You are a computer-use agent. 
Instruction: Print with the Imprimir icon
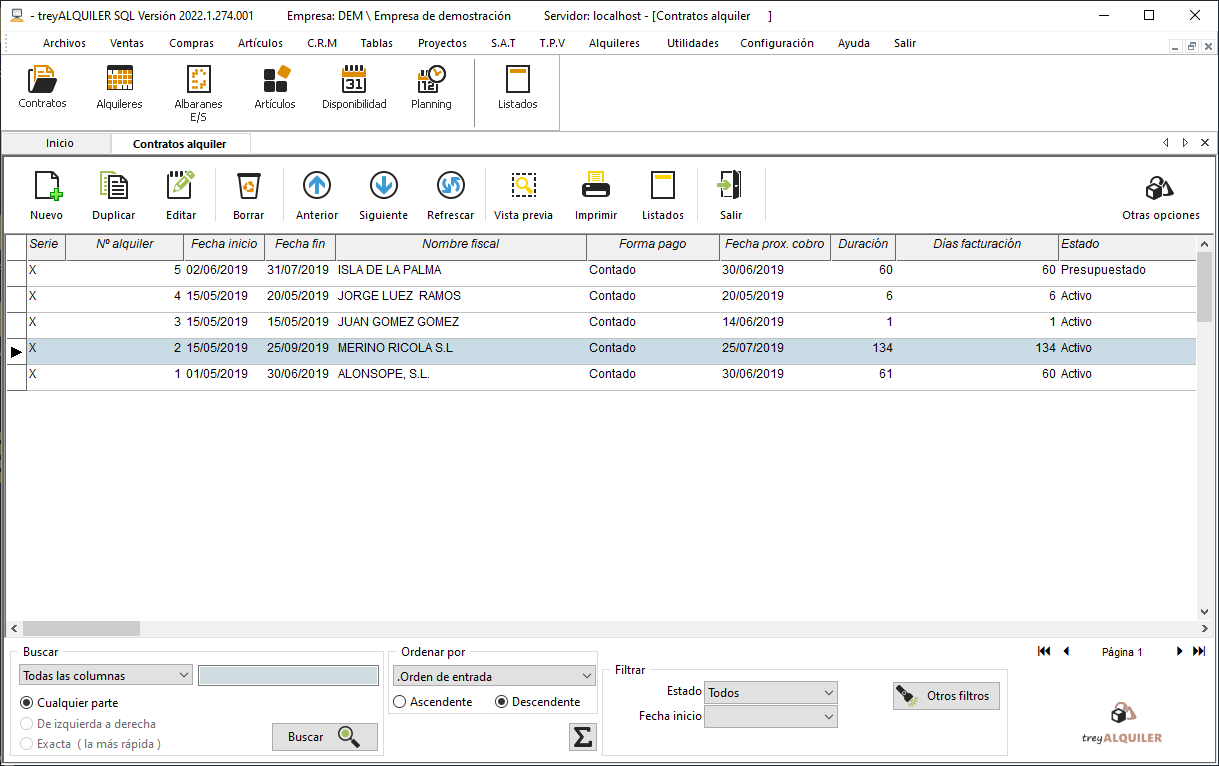pyautogui.click(x=596, y=196)
